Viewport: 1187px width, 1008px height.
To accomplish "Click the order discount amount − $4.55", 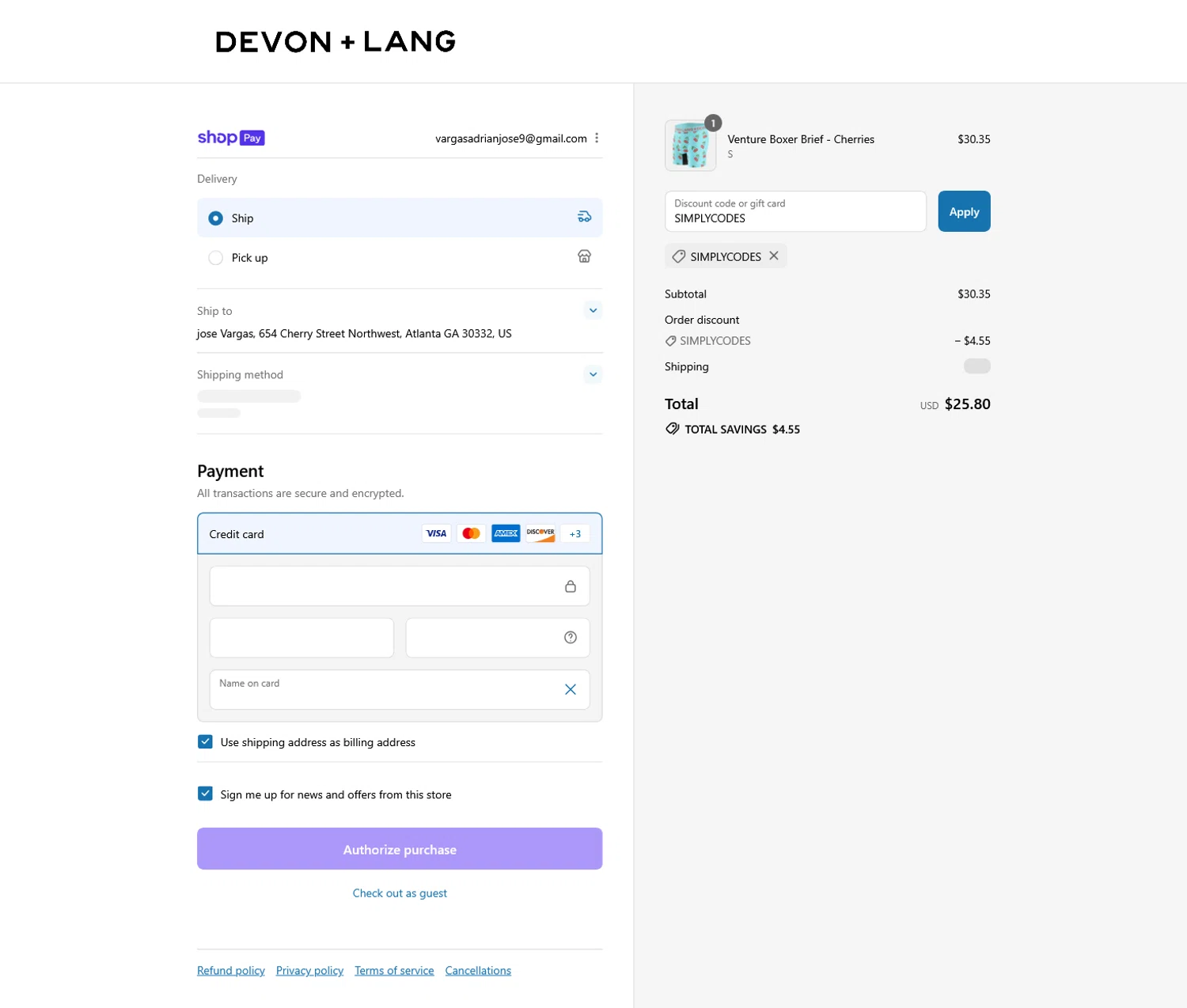I will click(x=973, y=341).
